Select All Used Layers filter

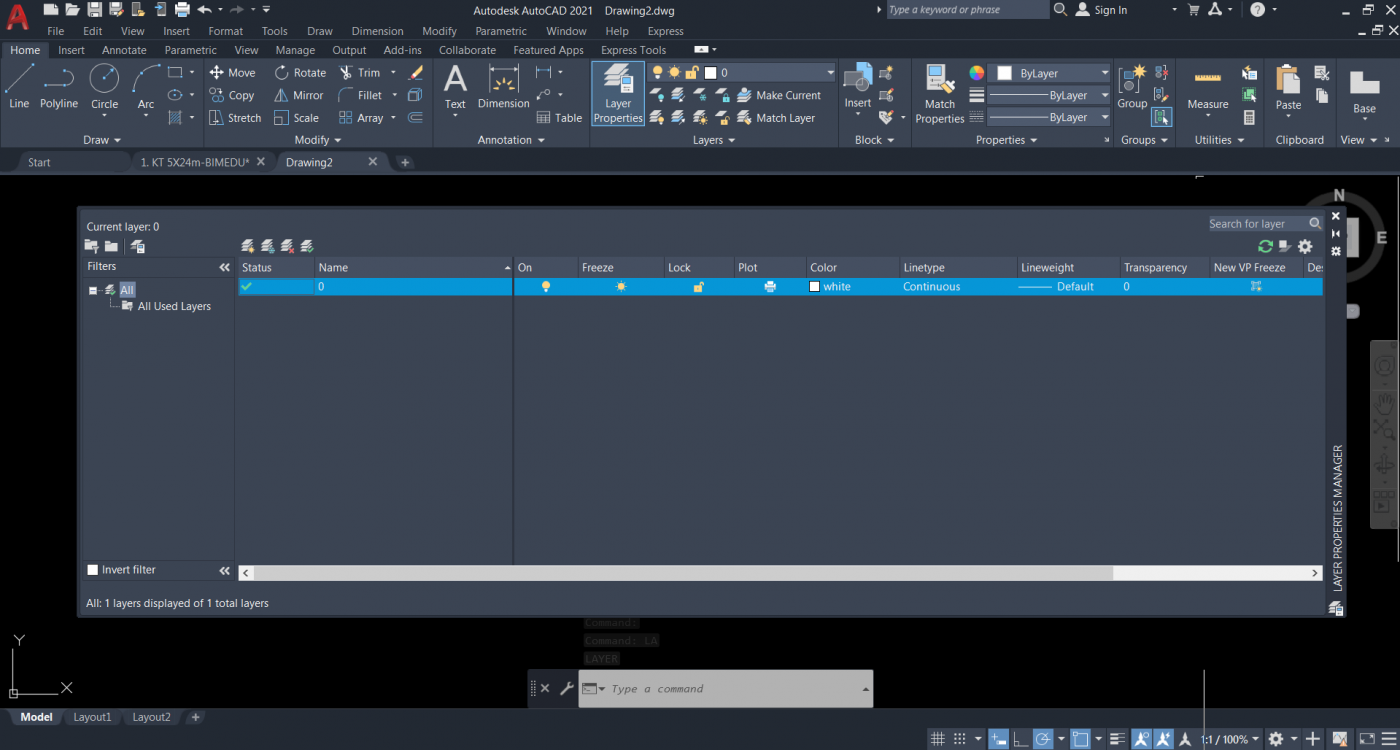point(173,307)
